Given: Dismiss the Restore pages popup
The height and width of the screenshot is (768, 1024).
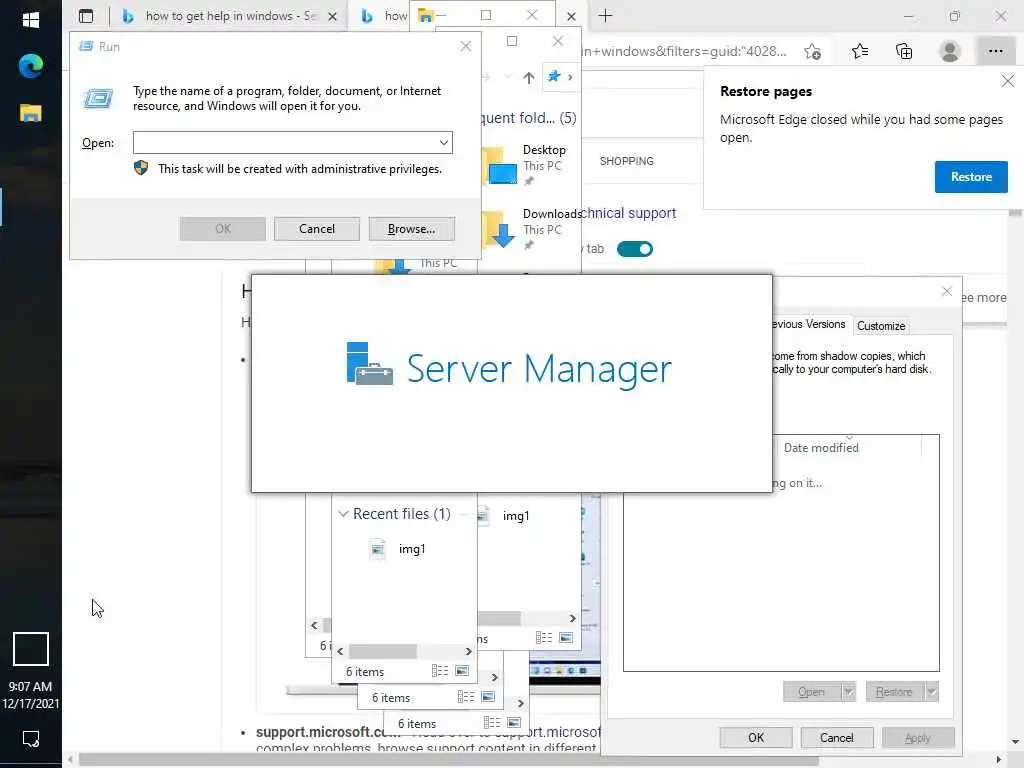Looking at the screenshot, I should [x=1008, y=81].
